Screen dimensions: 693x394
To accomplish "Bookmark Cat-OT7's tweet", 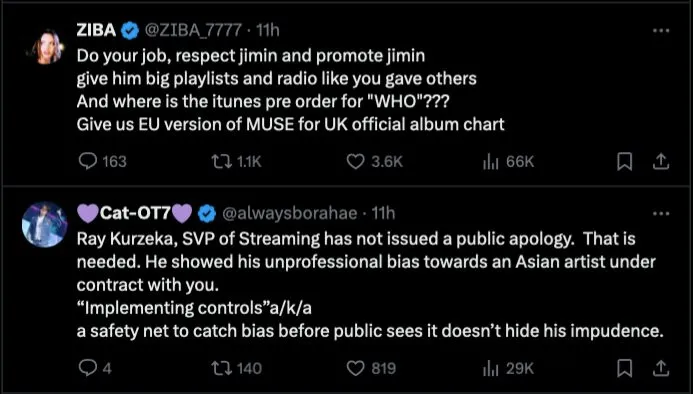I will point(624,368).
